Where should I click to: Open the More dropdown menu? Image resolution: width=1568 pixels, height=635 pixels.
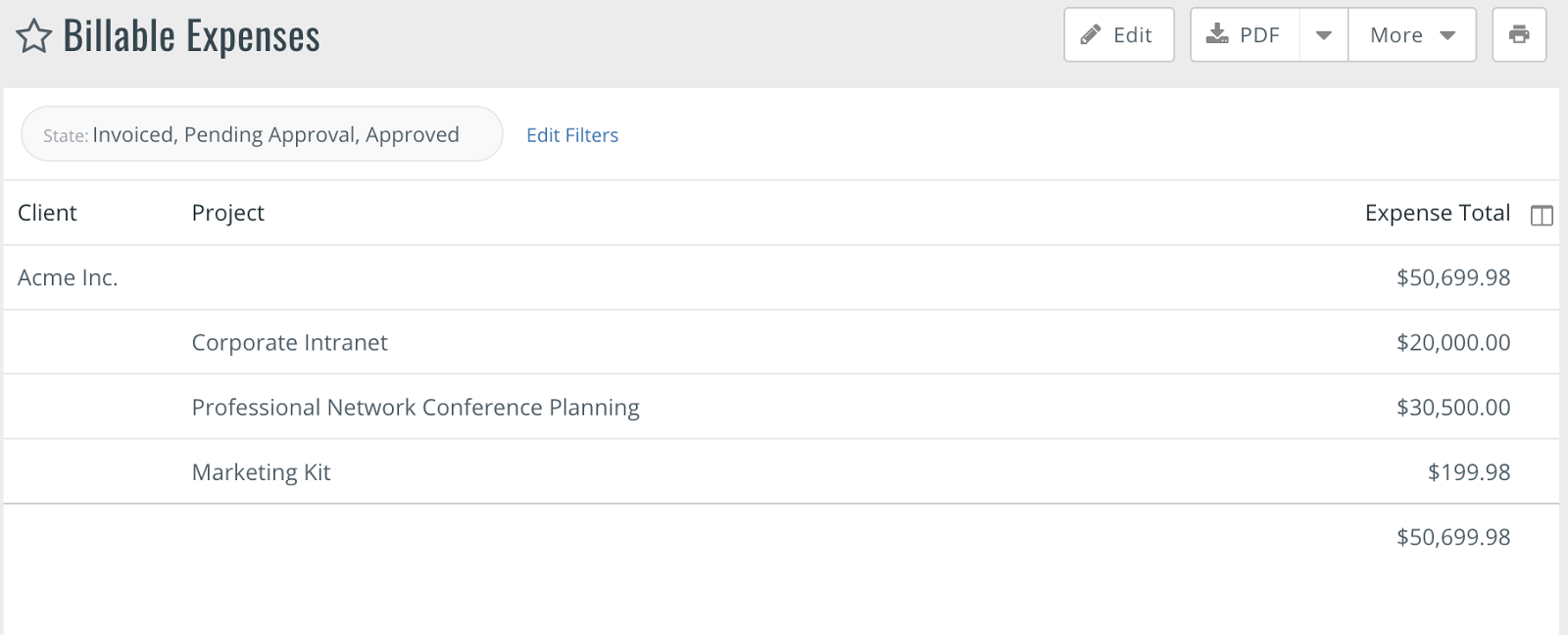coord(1412,35)
